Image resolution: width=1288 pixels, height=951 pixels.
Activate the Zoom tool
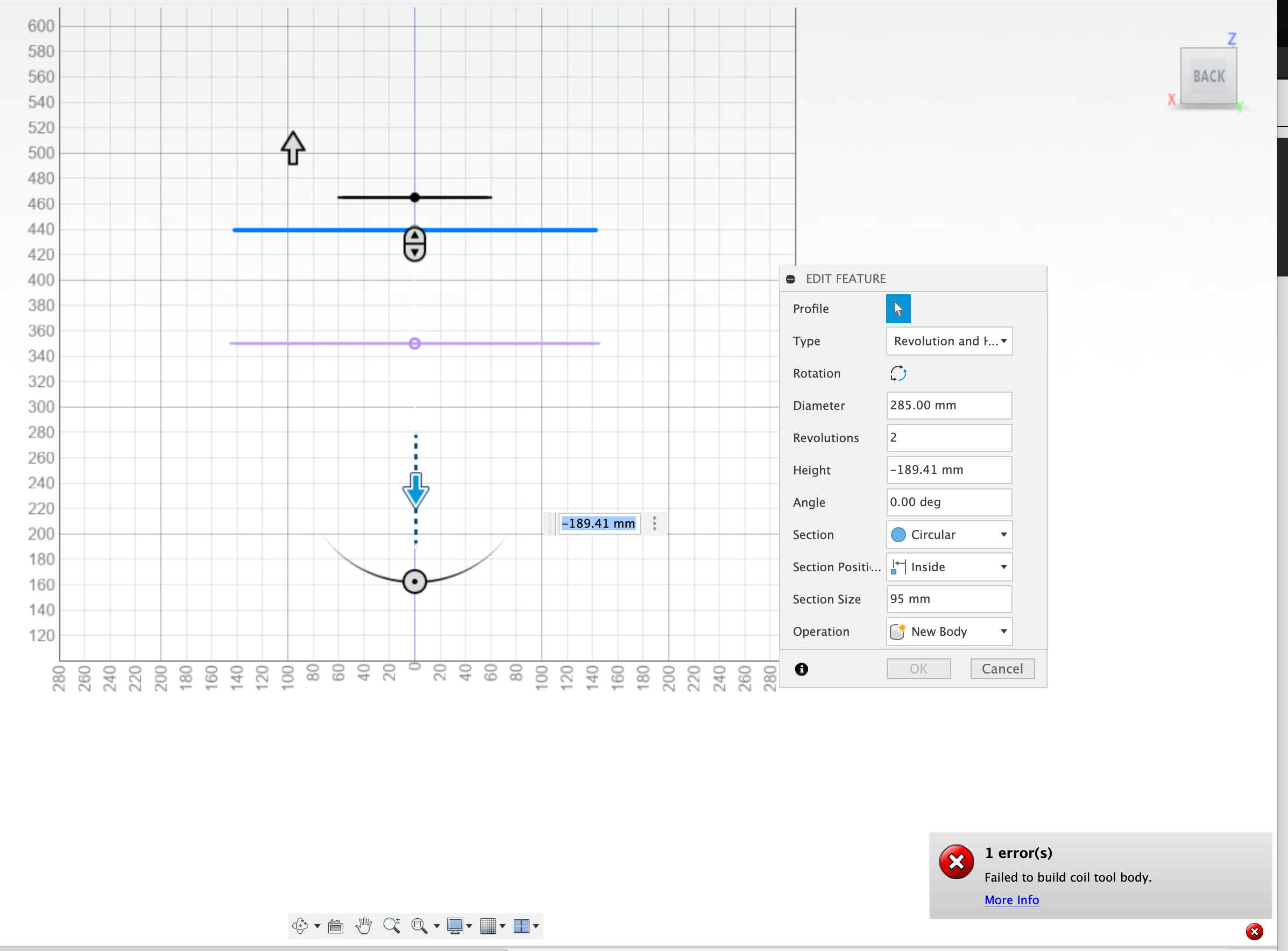pos(392,926)
